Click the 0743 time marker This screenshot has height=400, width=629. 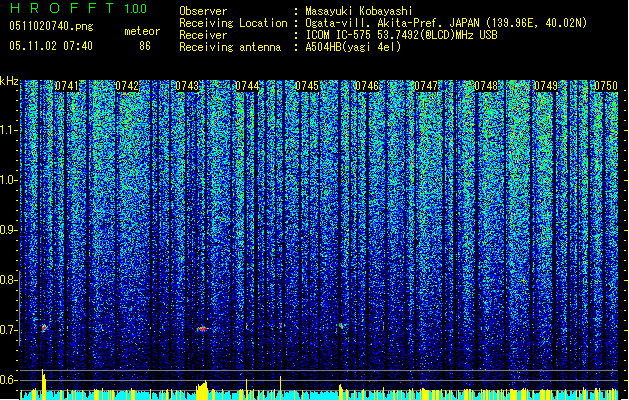pyautogui.click(x=187, y=86)
